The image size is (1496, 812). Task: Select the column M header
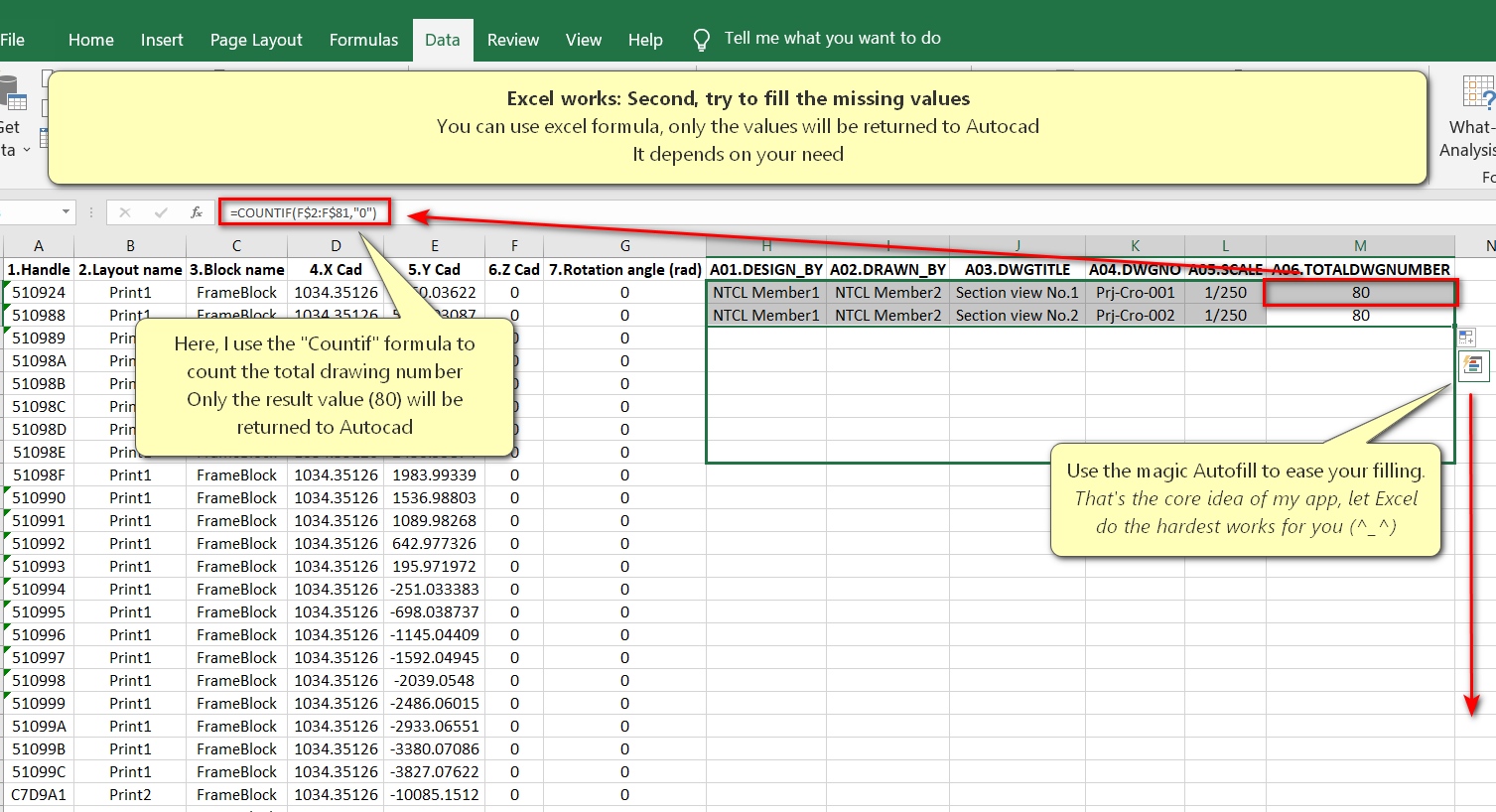1360,245
